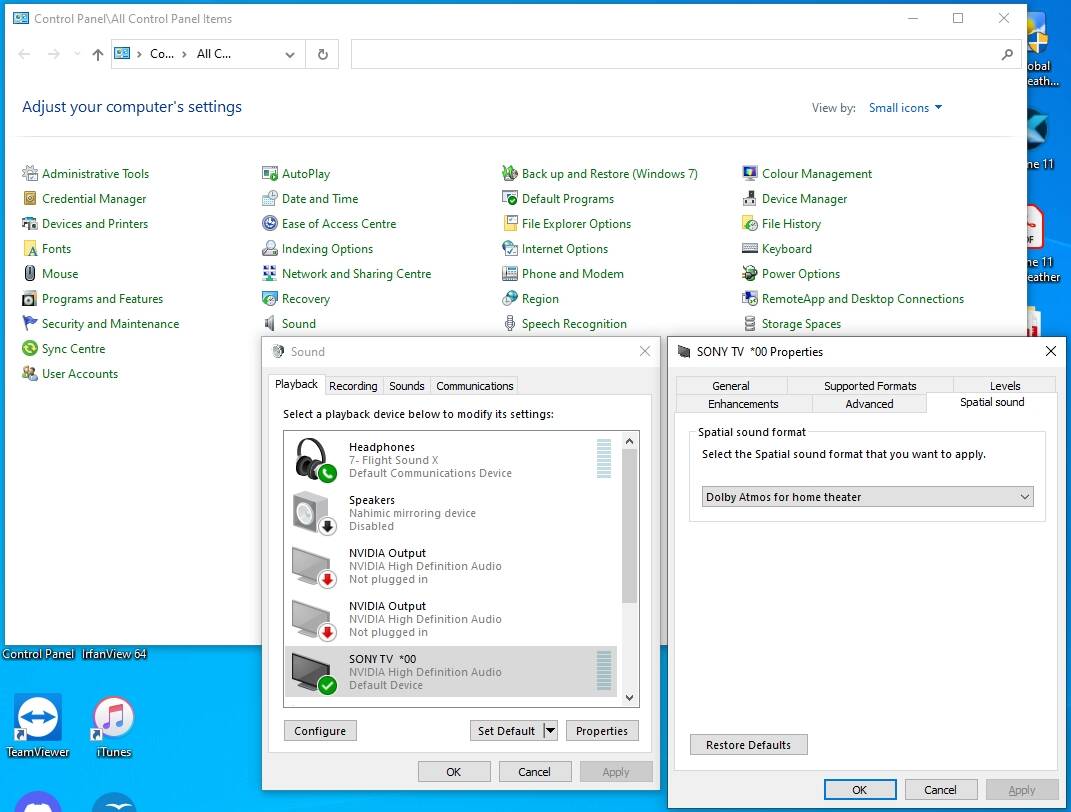Viewport: 1071px width, 812px height.
Task: Select the disabled Speakers device icon
Action: (314, 512)
